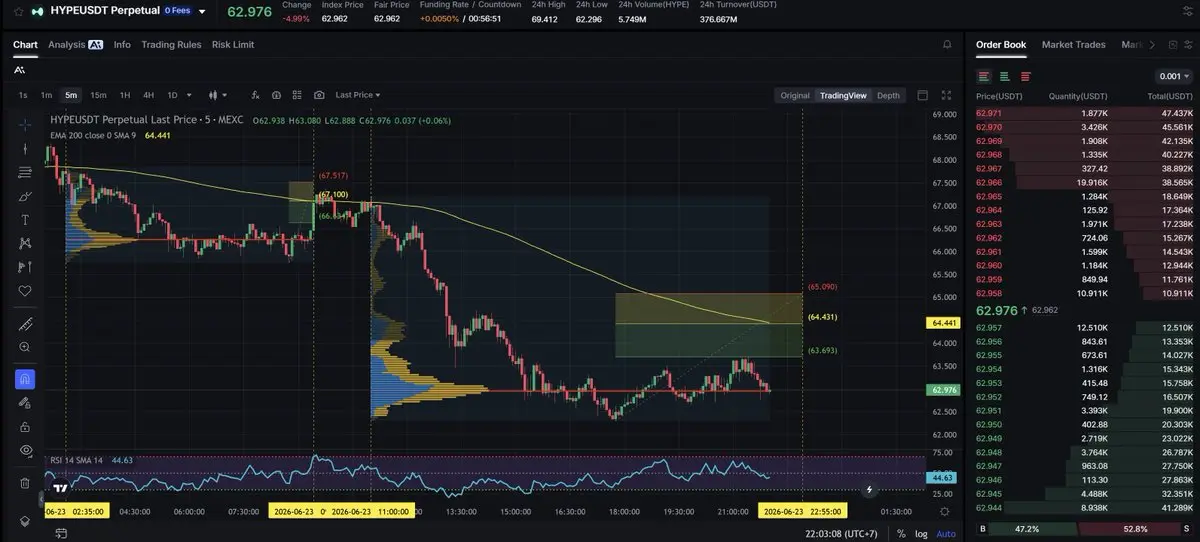This screenshot has width=1200, height=542.
Task: Switch to Market Trades tab
Action: point(1073,45)
